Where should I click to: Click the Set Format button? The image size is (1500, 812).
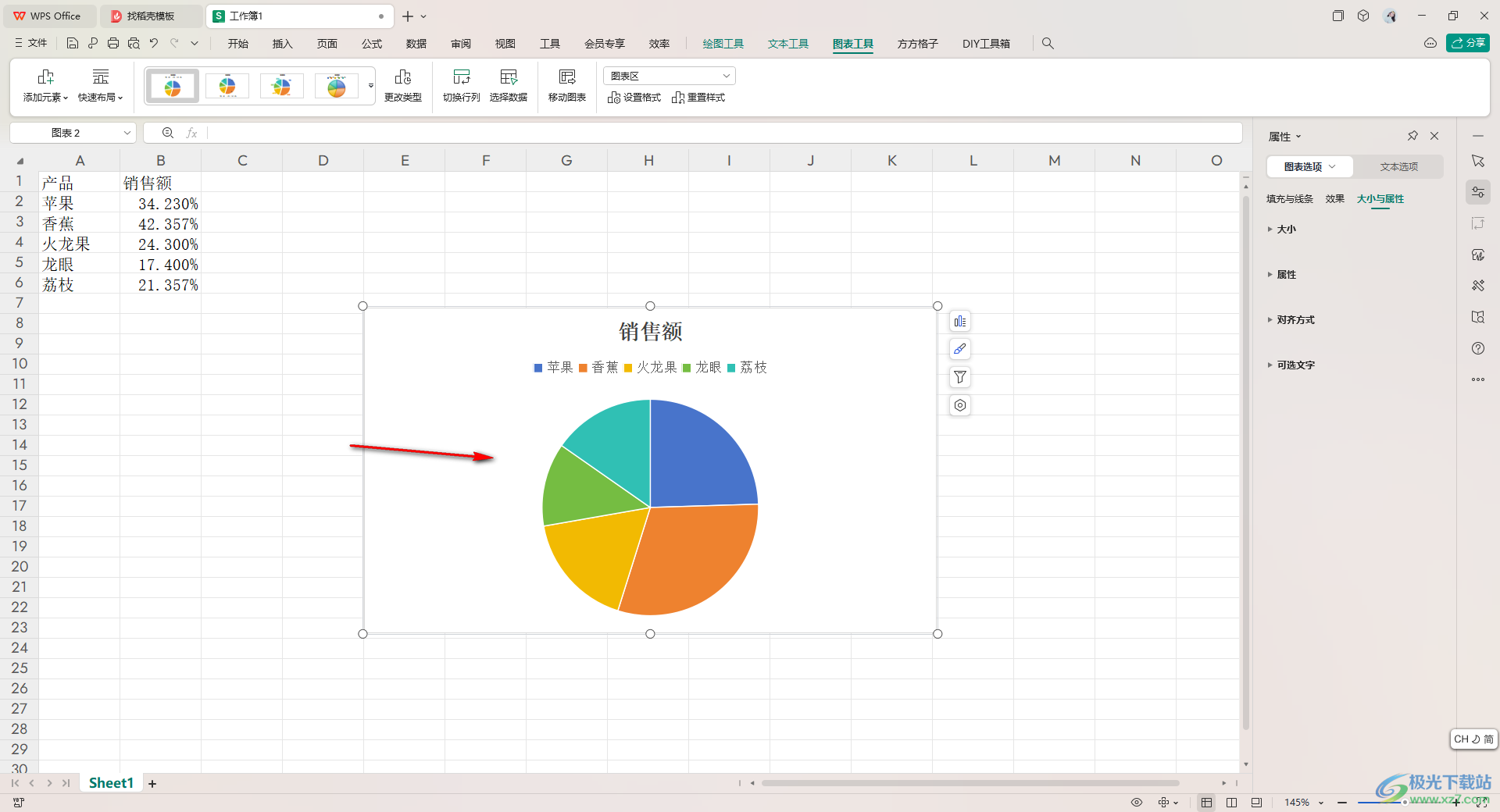(634, 98)
